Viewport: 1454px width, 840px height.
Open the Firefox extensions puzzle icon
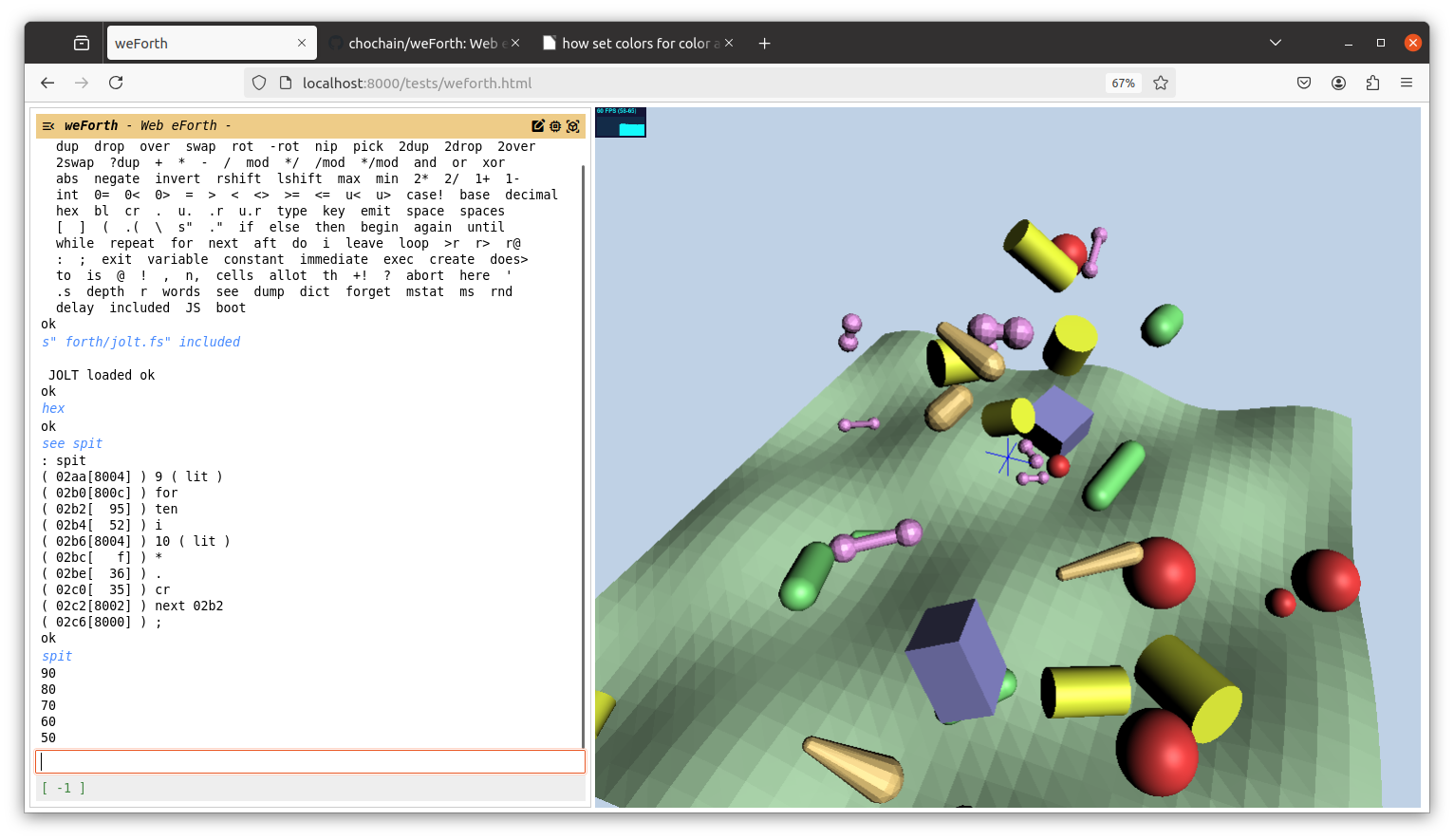(x=1372, y=84)
